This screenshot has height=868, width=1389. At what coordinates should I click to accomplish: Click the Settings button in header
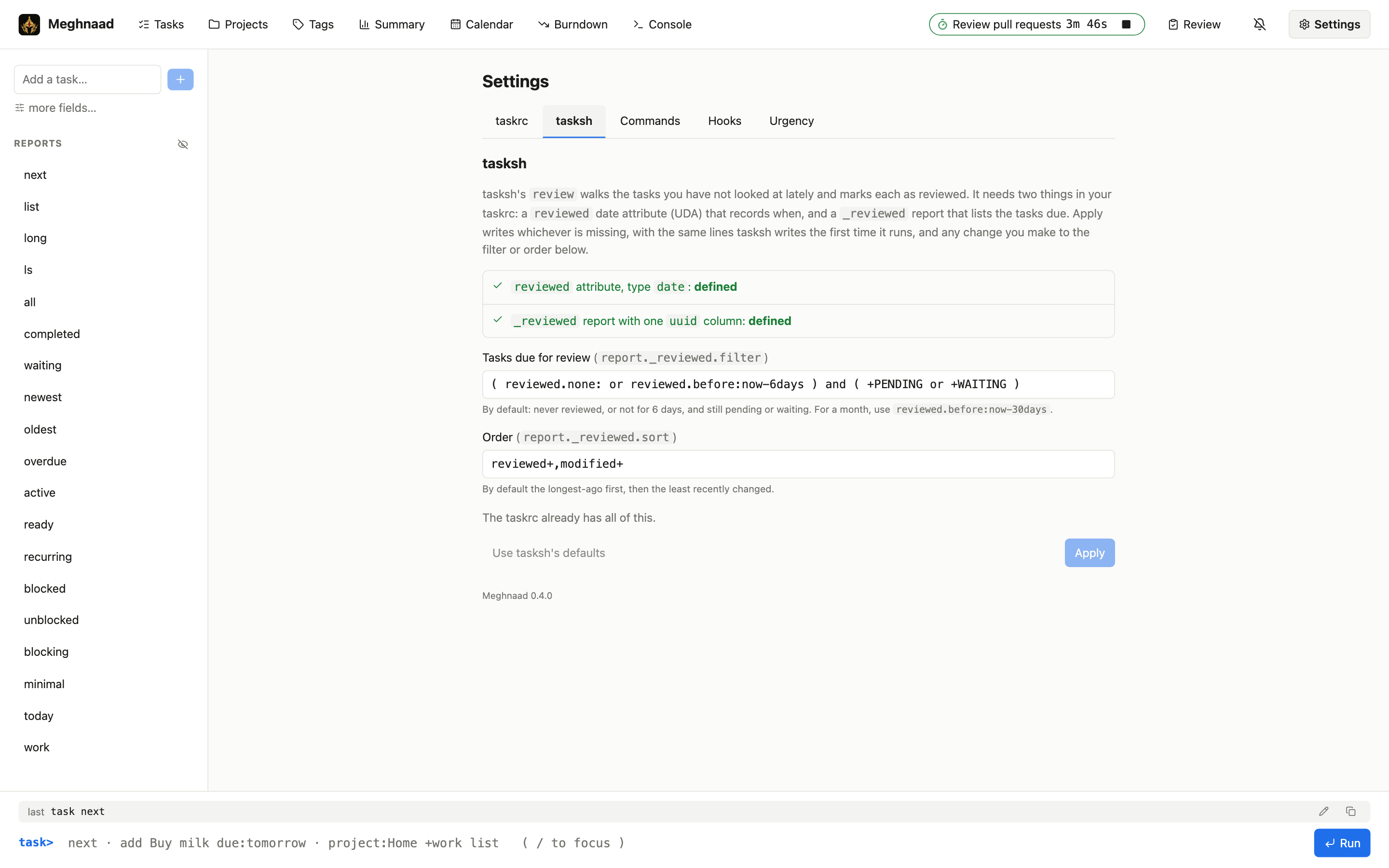(x=1329, y=24)
